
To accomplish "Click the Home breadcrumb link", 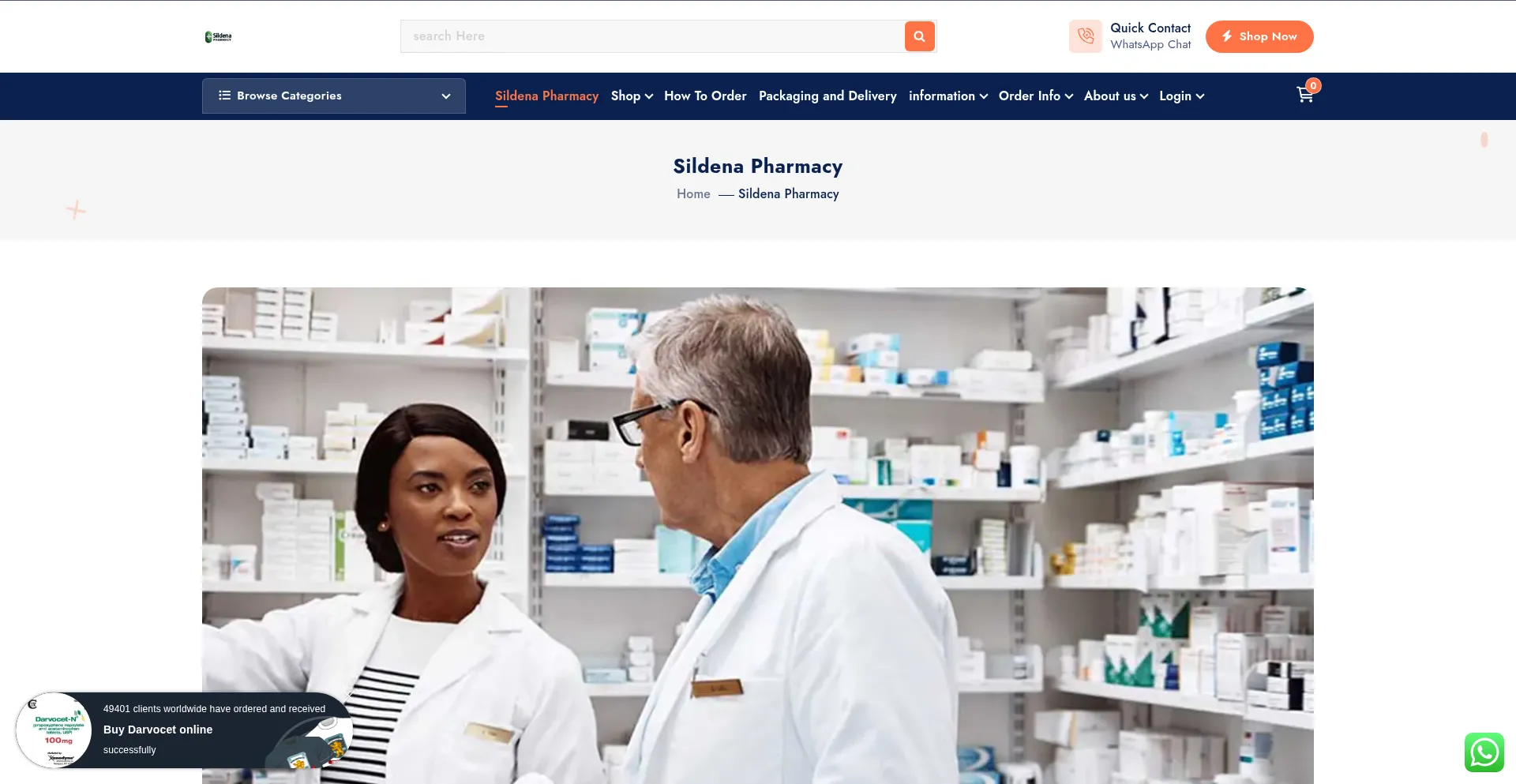I will click(693, 194).
